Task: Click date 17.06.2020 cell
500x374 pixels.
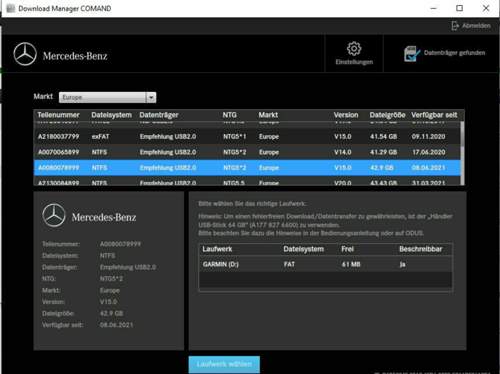Action: point(428,152)
